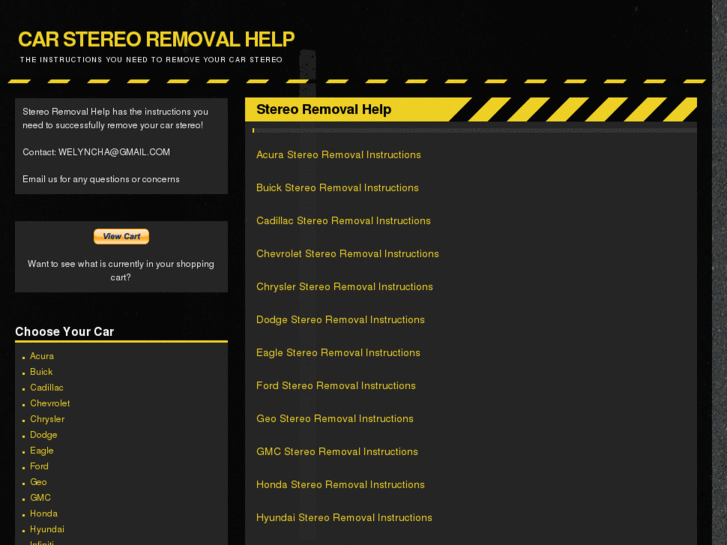The width and height of the screenshot is (727, 545).
Task: Open Honda Stereo Removal Instructions link
Action: [x=340, y=484]
